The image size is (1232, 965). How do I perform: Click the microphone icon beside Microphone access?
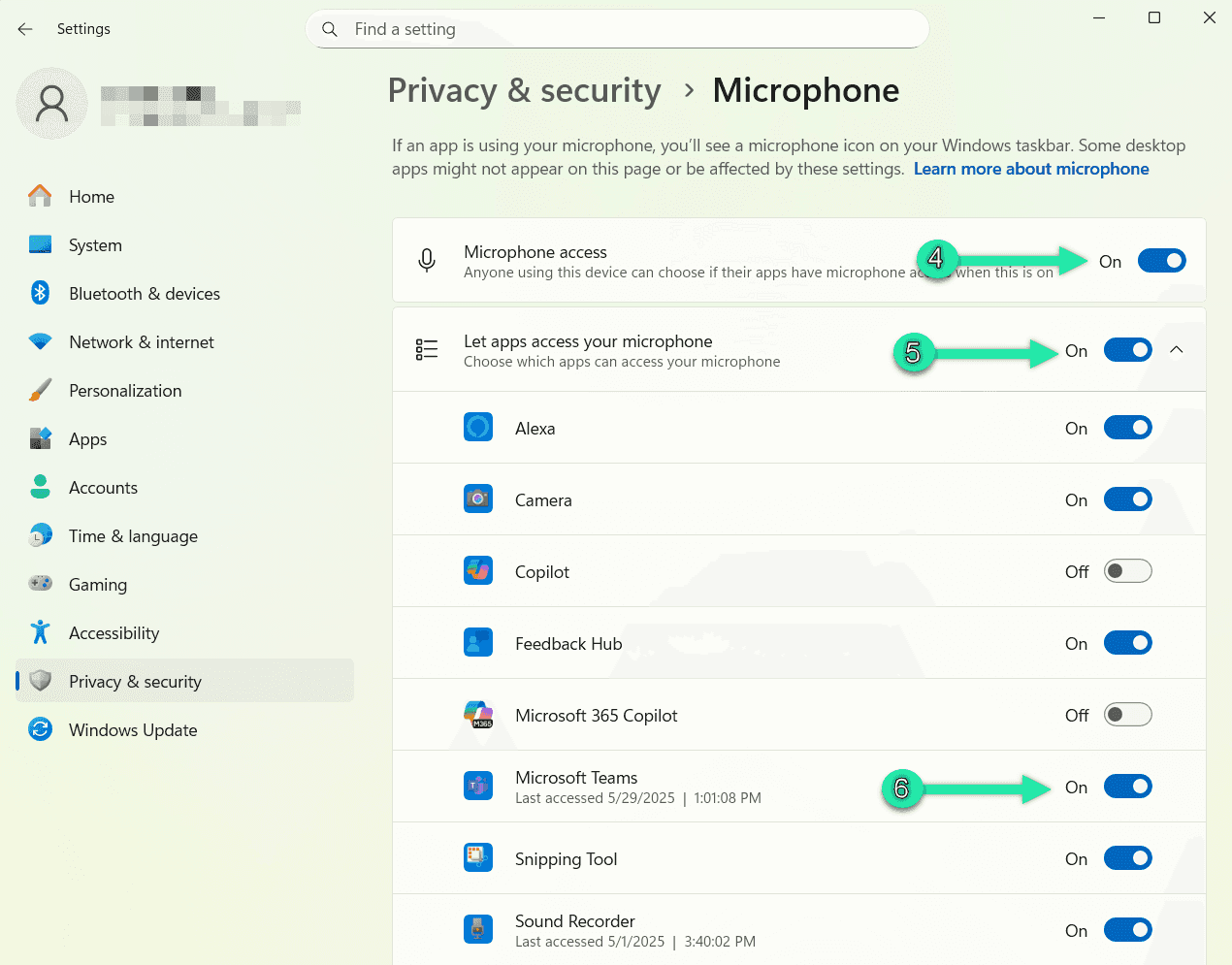[427, 259]
